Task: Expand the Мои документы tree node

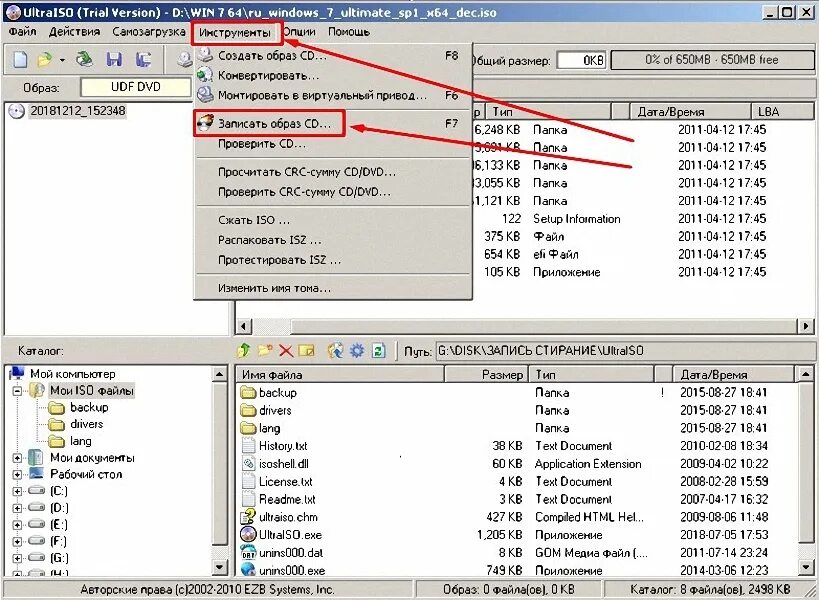Action: (x=17, y=458)
